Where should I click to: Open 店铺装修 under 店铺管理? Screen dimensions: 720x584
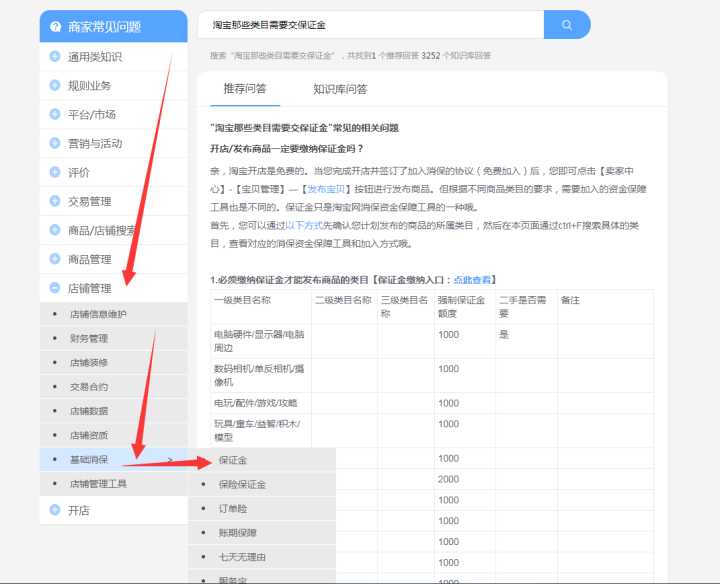click(x=89, y=363)
